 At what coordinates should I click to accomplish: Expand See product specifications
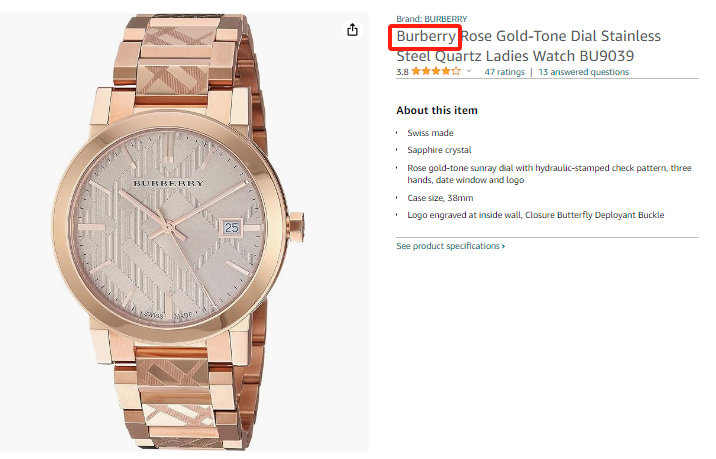point(450,246)
